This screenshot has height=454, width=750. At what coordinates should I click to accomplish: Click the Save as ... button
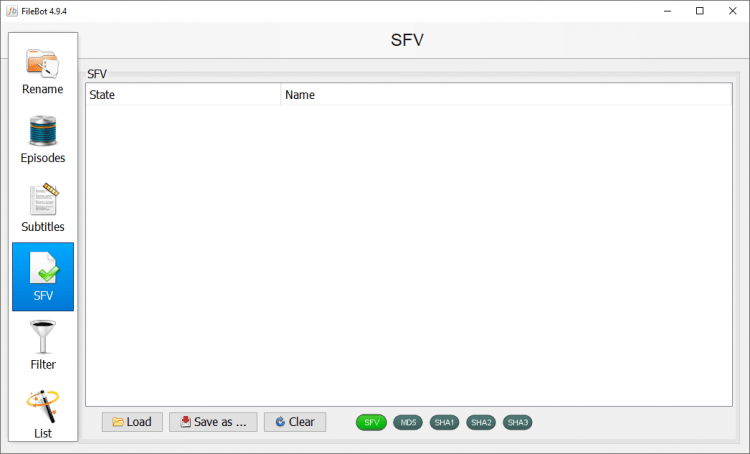213,422
